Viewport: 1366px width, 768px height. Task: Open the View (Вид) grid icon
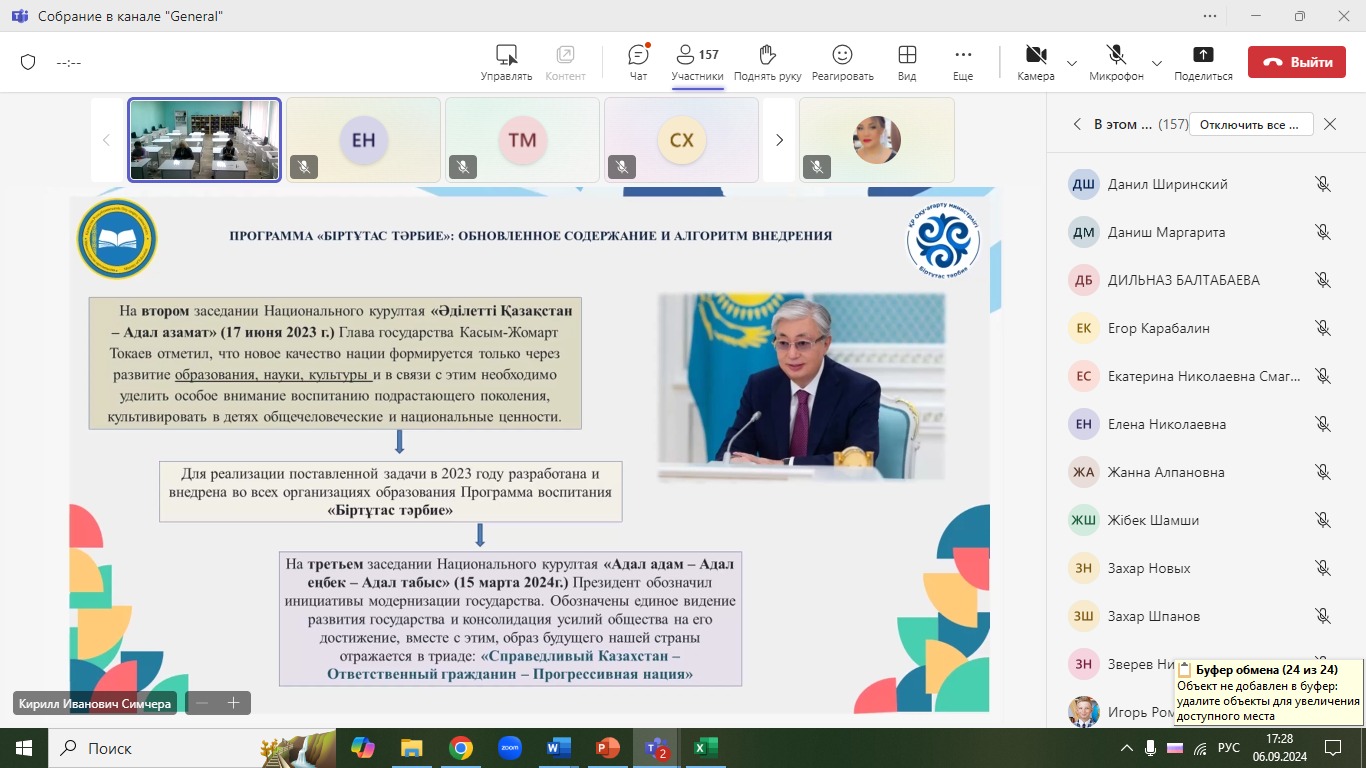pos(906,55)
